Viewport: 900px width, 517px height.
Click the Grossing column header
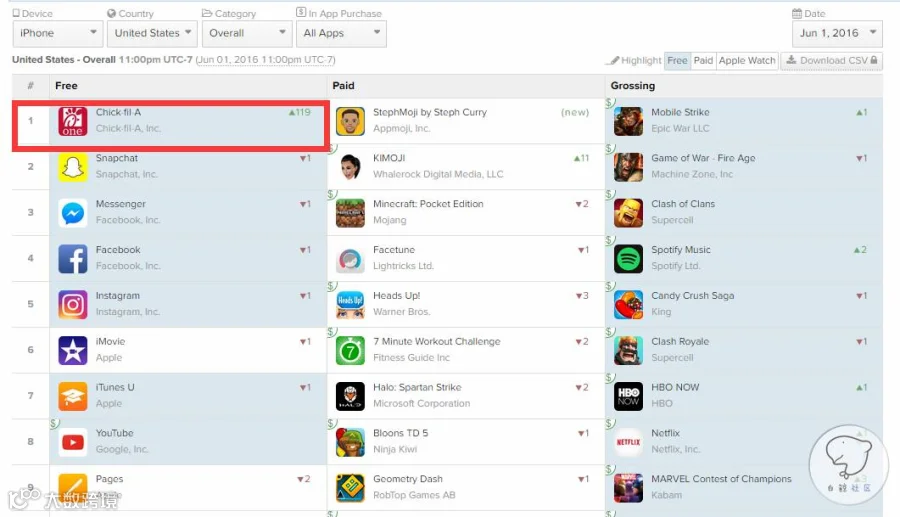point(633,85)
